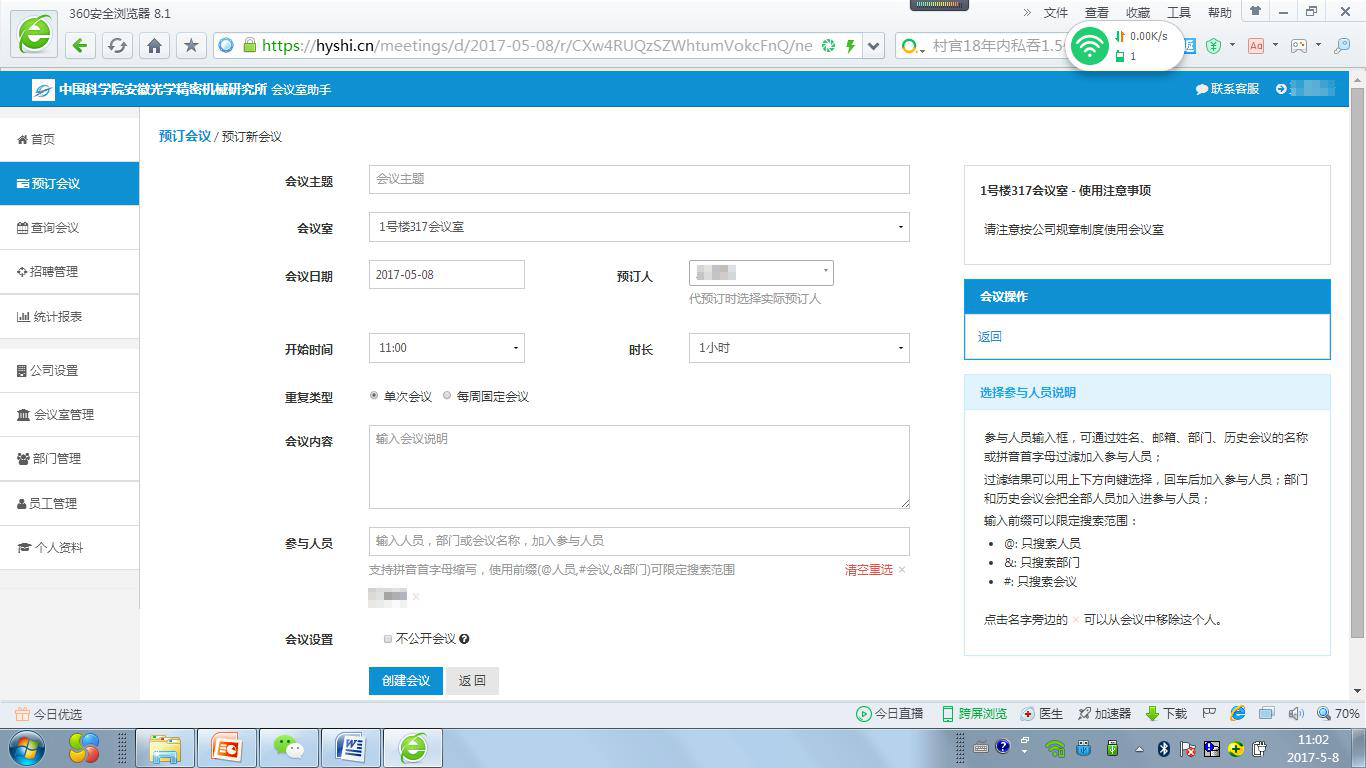The width and height of the screenshot is (1366, 768).
Task: Select the 单次会议 radio option
Action: click(x=374, y=396)
